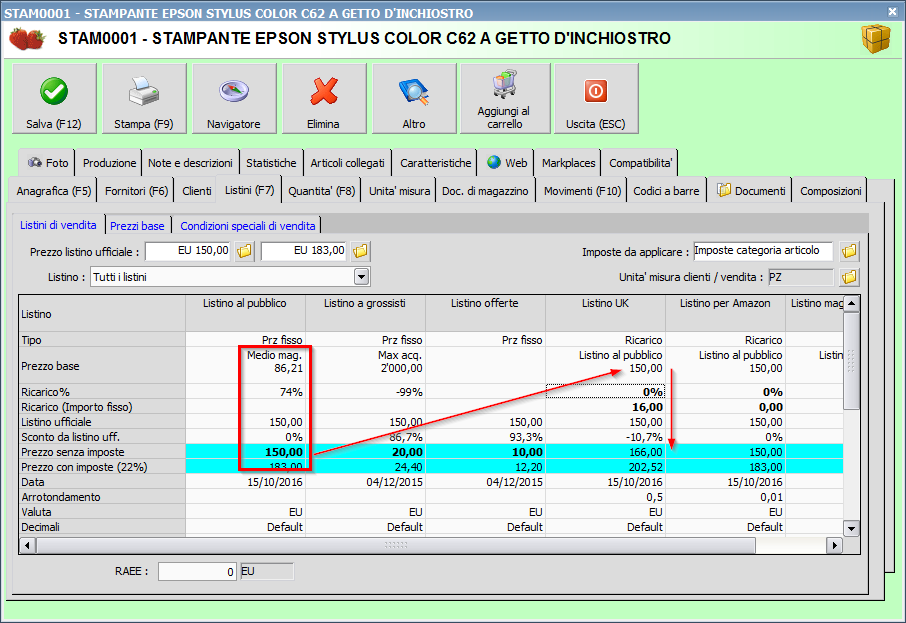Select the Markplaces tab

(x=568, y=163)
